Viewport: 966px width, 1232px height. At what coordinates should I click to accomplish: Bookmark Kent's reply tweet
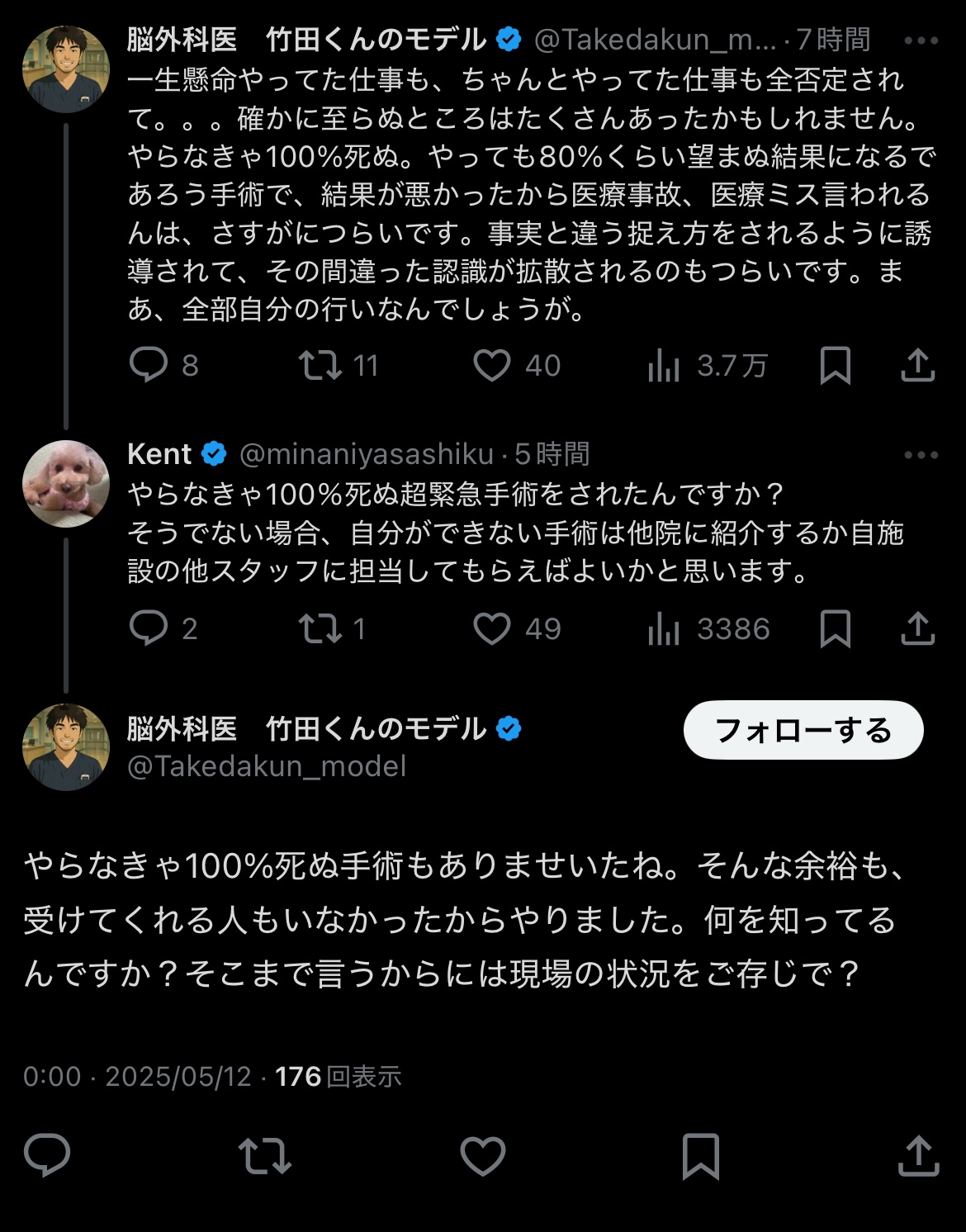click(x=835, y=628)
